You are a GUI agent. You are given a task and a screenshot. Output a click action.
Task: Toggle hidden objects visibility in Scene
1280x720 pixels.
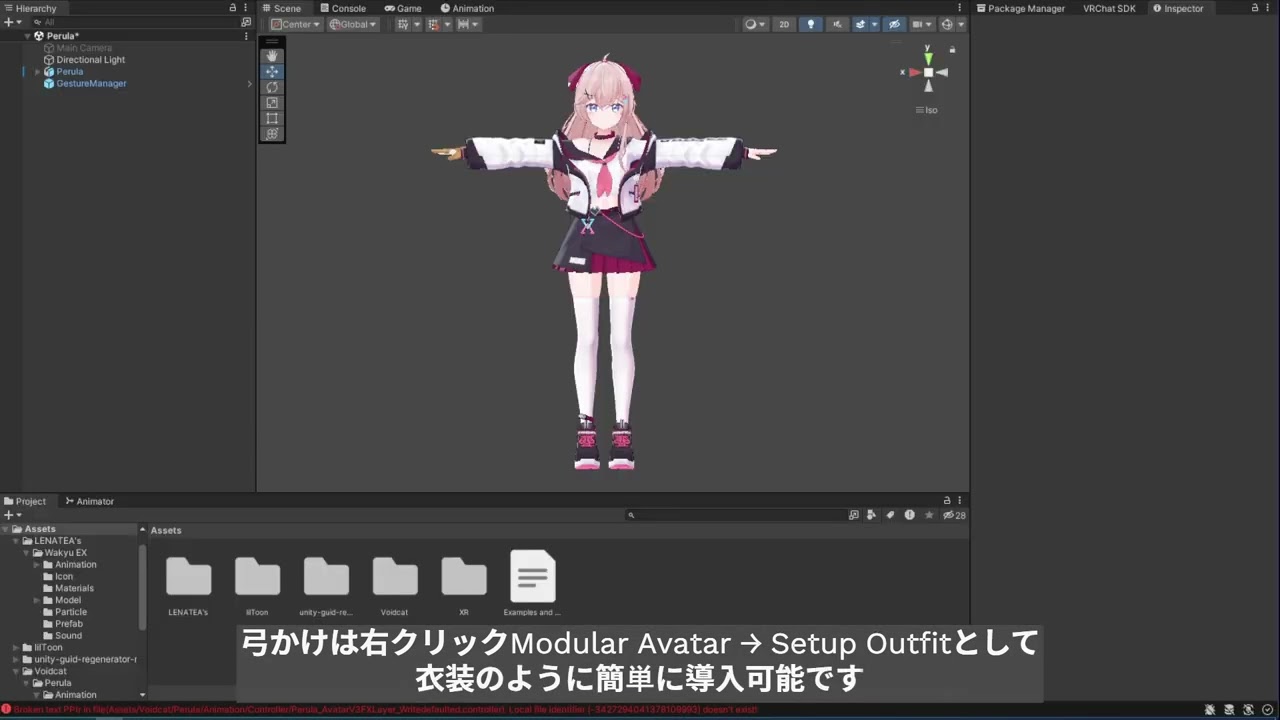895,24
